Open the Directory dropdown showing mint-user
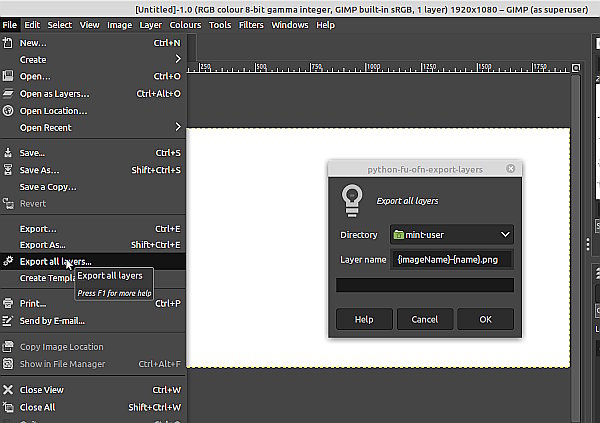This screenshot has width=600, height=423. 452,235
